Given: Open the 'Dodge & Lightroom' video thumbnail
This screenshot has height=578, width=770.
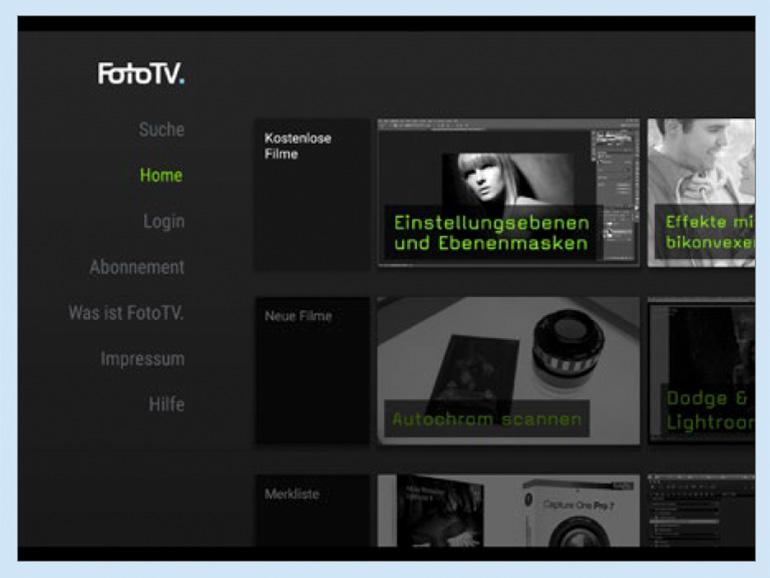Looking at the screenshot, I should click(701, 371).
